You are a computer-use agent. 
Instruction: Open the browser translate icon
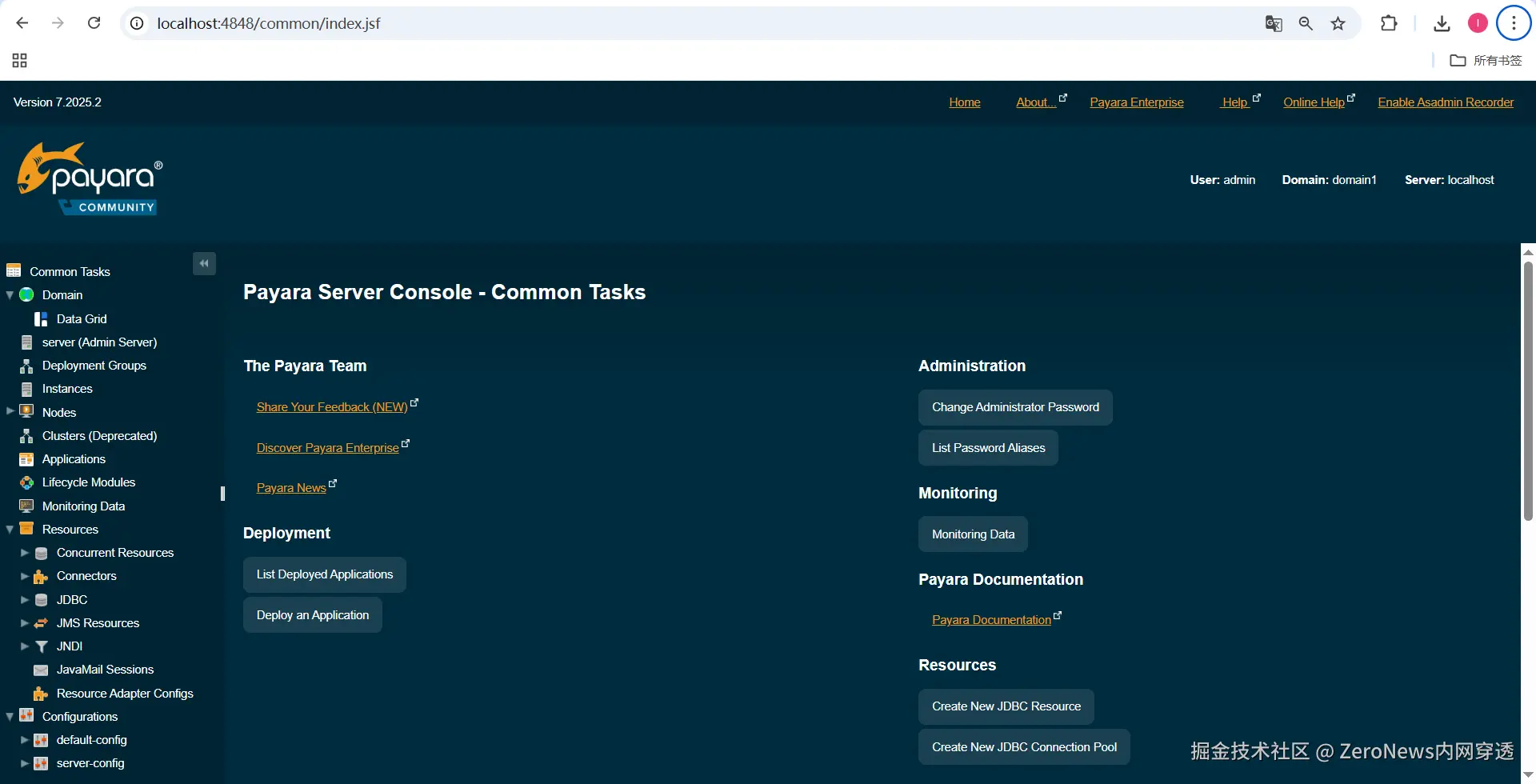[x=1274, y=23]
